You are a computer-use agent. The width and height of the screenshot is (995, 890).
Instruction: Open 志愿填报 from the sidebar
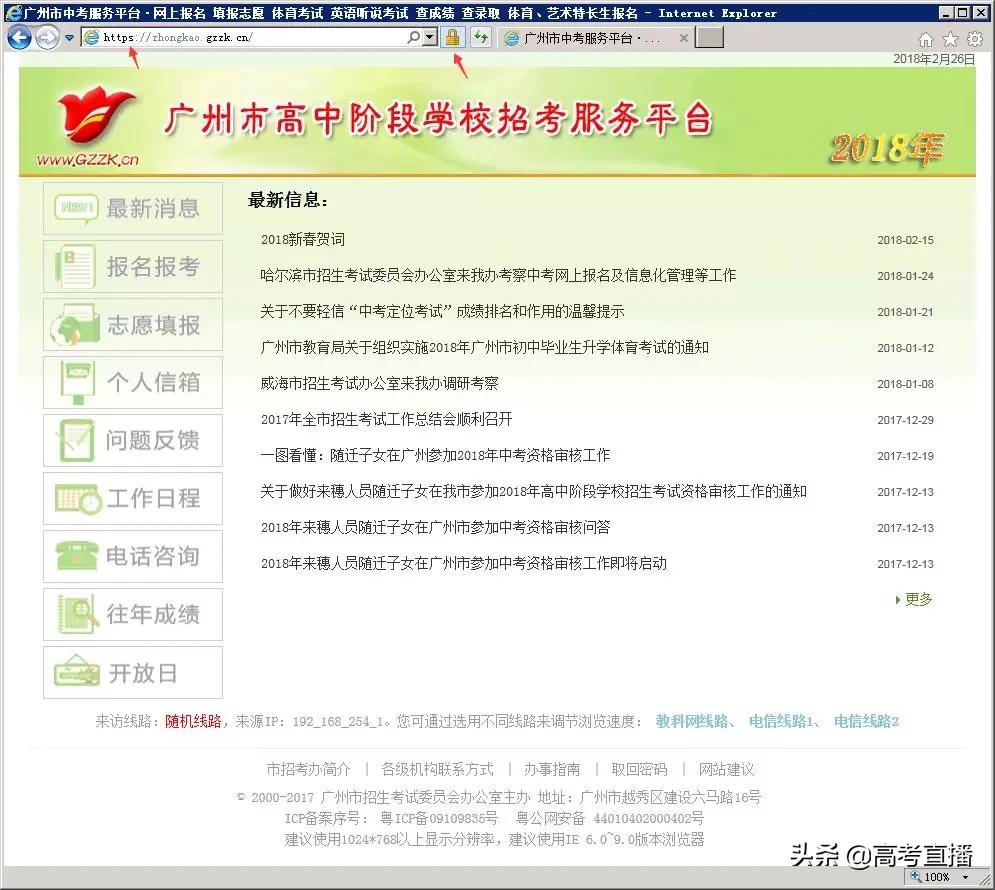132,324
